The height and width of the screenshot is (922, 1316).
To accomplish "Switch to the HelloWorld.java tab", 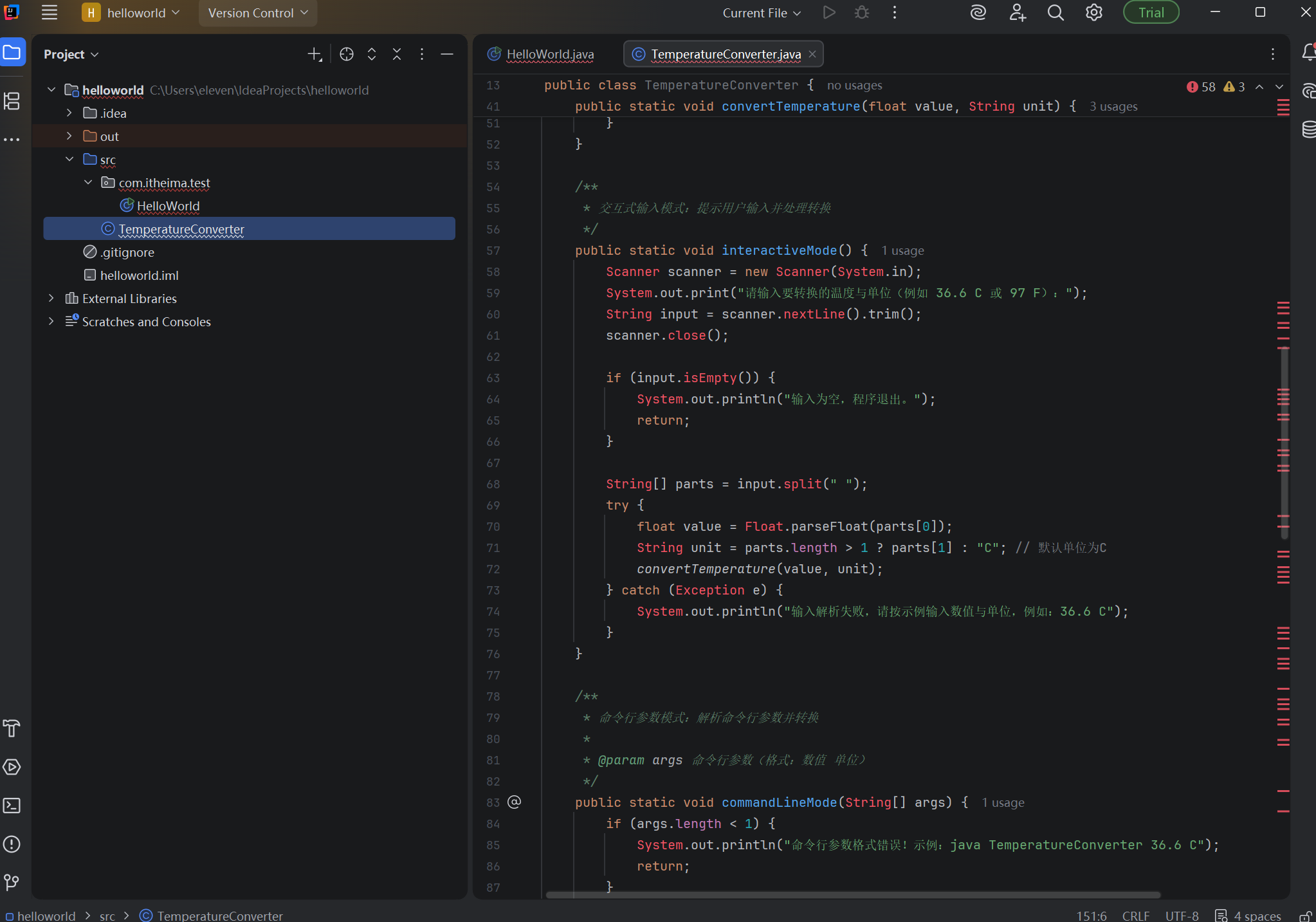I will [x=549, y=54].
